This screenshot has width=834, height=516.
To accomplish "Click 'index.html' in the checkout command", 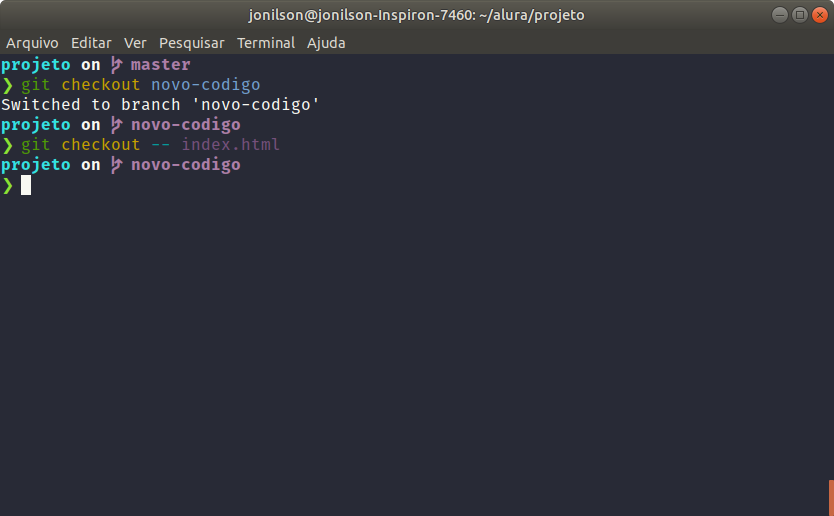I will click(230, 145).
